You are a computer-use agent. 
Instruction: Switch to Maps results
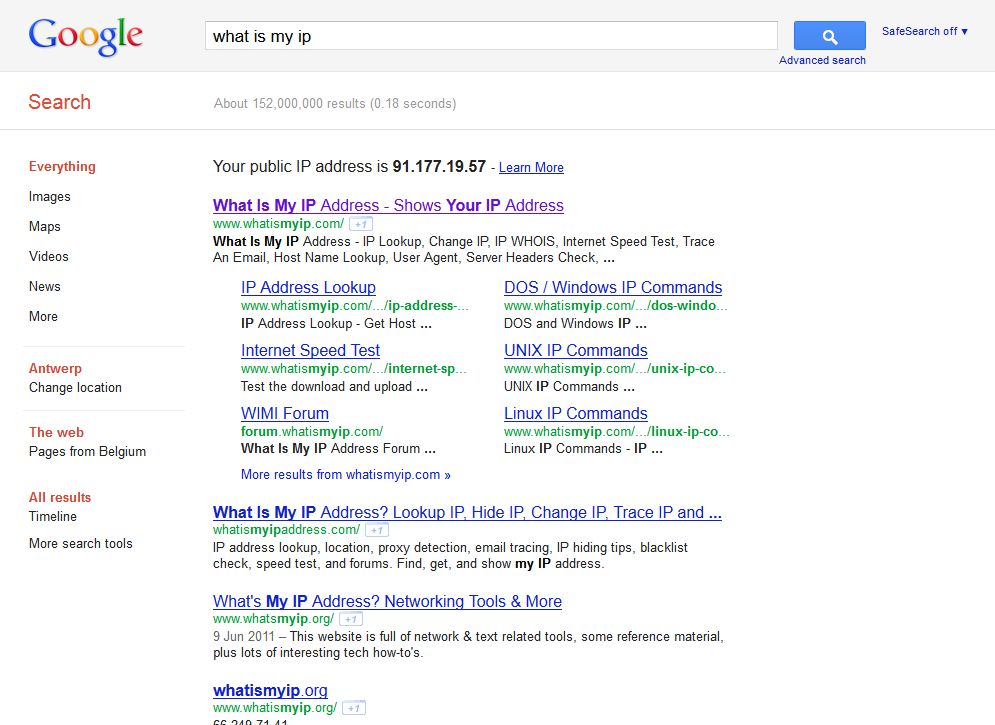pos(44,226)
